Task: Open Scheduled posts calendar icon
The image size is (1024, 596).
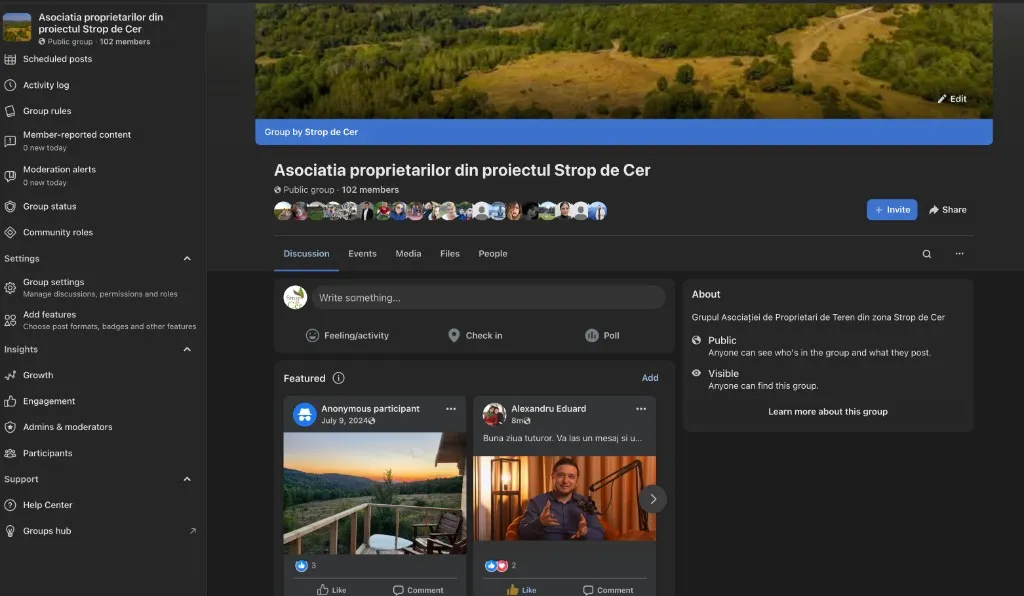Action: pos(10,59)
